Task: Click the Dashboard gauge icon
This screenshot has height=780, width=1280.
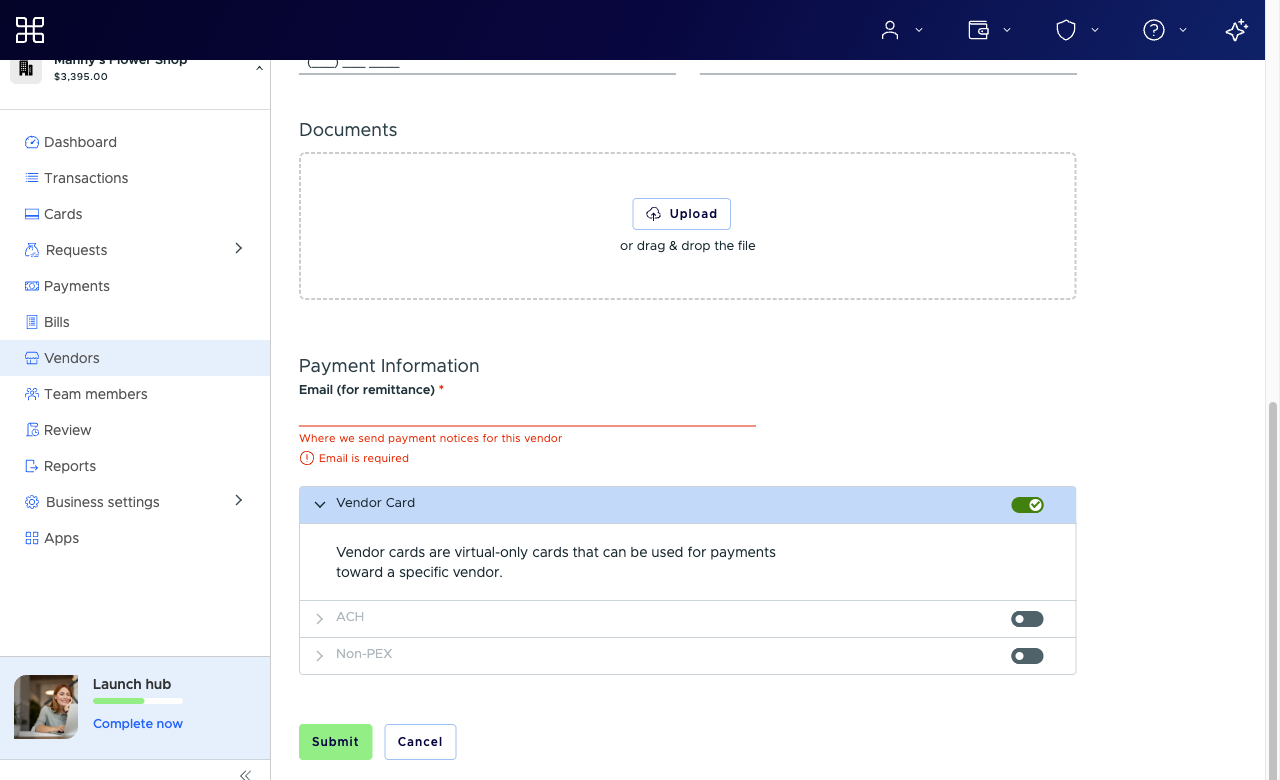Action: [32, 142]
